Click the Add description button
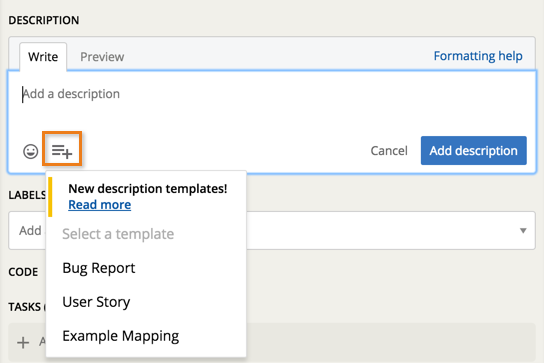Screen dimensions: 544x363 [x=474, y=151]
